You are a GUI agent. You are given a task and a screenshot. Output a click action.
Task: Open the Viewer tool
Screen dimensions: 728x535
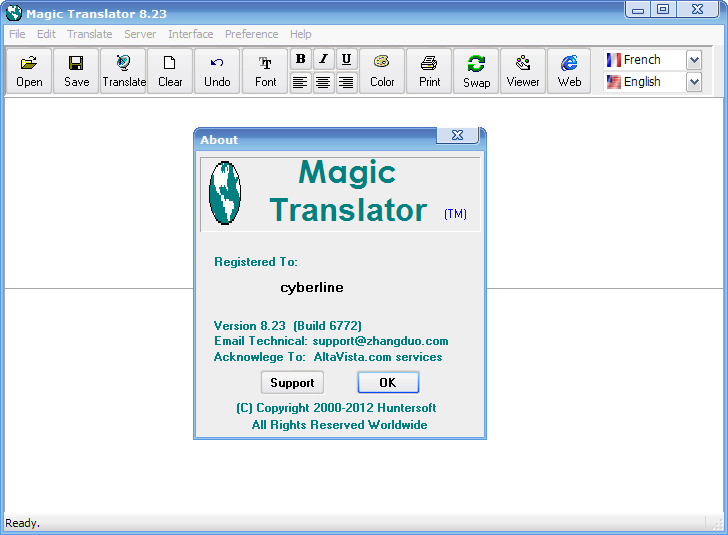click(x=523, y=71)
